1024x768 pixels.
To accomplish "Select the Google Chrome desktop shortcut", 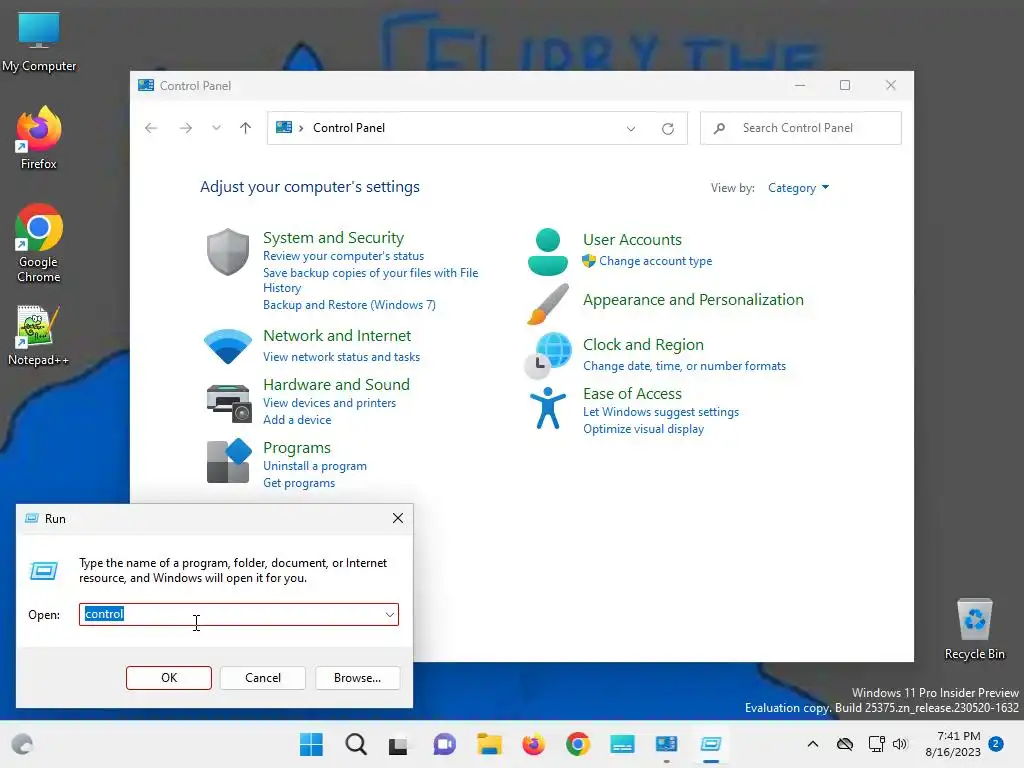I will pyautogui.click(x=39, y=243).
